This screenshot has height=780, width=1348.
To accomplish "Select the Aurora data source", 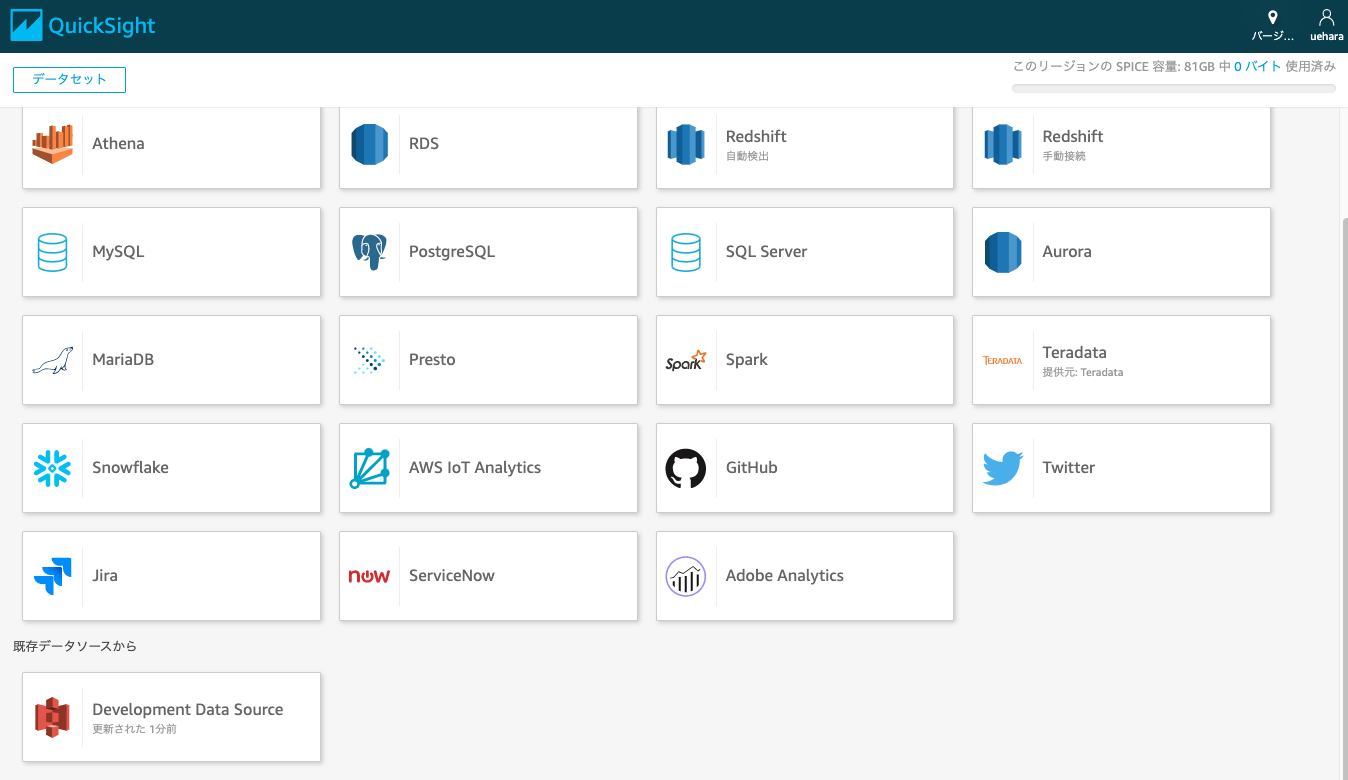I will point(1120,251).
